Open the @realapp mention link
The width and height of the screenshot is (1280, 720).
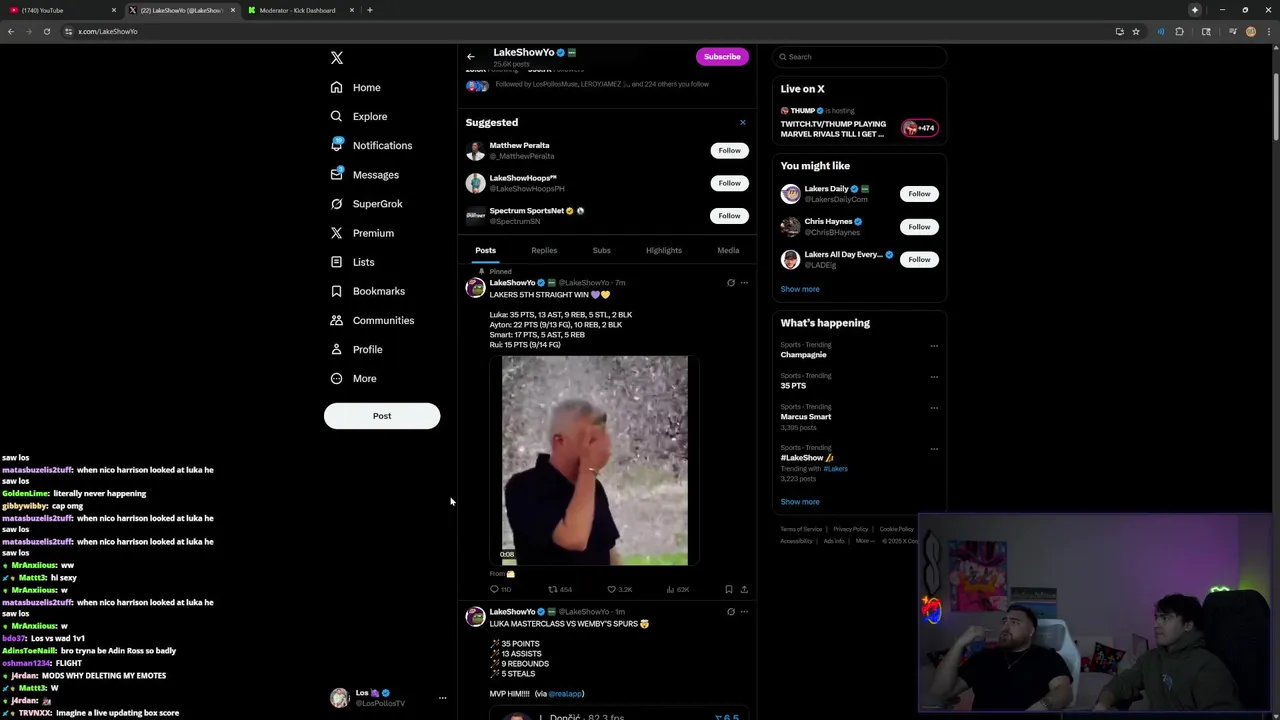pyautogui.click(x=565, y=693)
